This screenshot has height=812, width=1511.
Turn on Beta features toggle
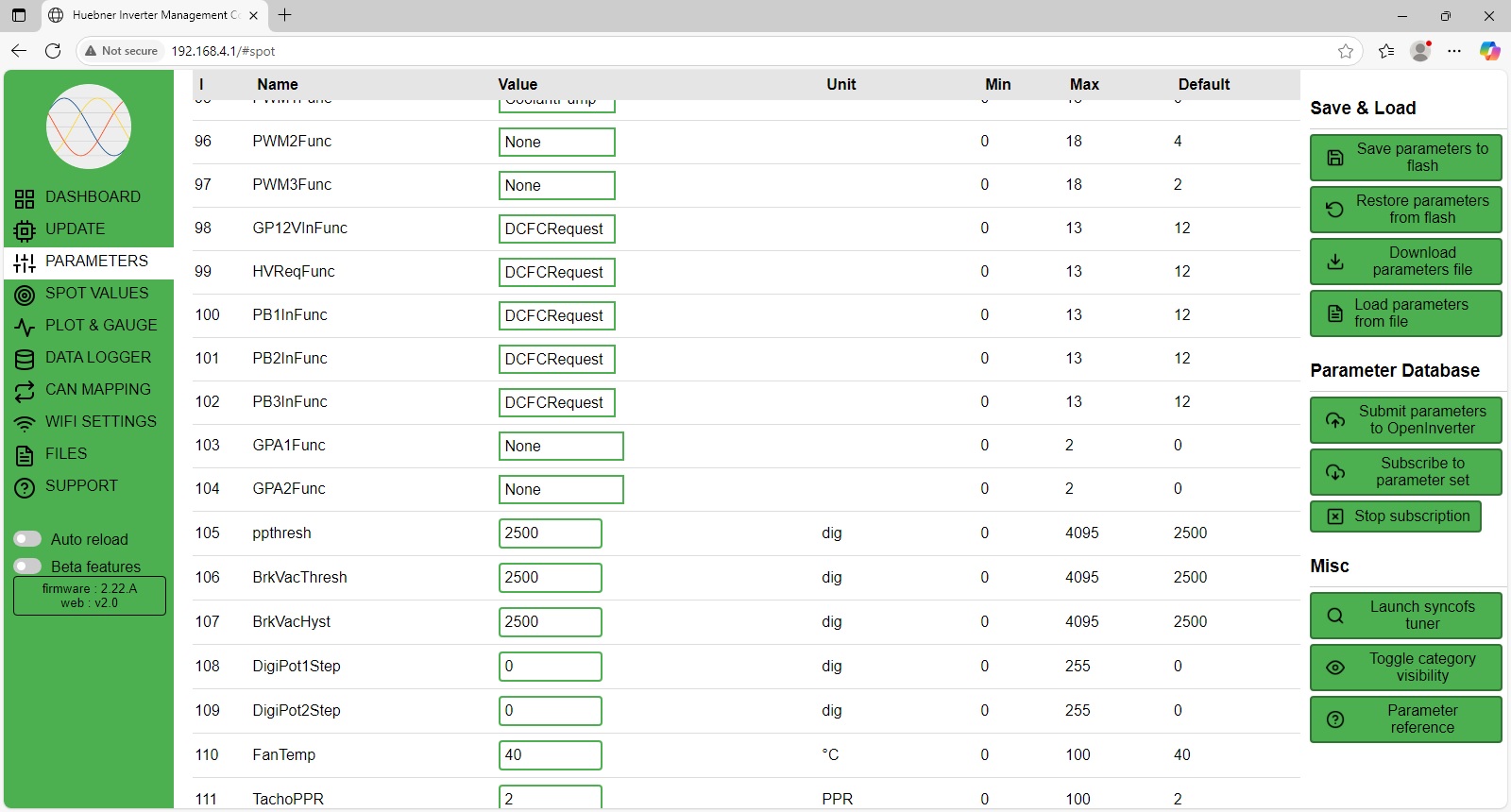(27, 567)
